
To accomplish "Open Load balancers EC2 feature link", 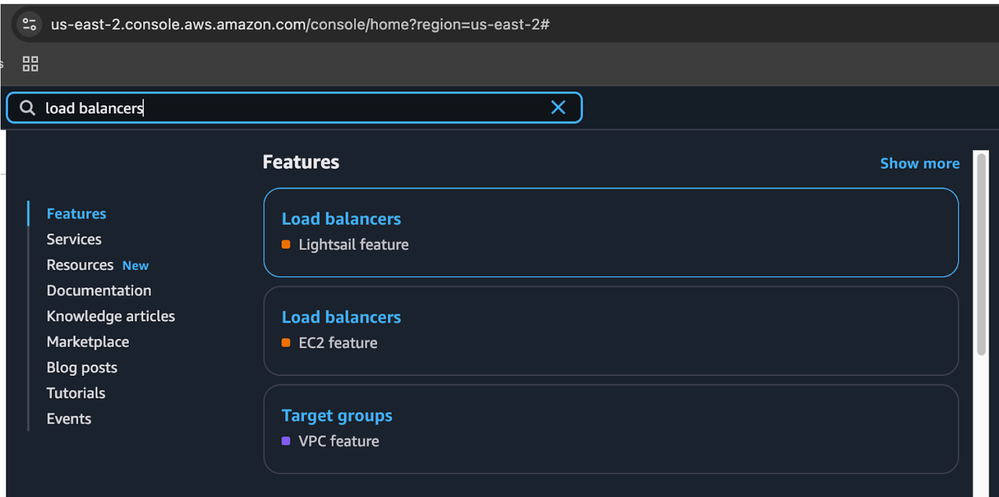I will pyautogui.click(x=341, y=317).
